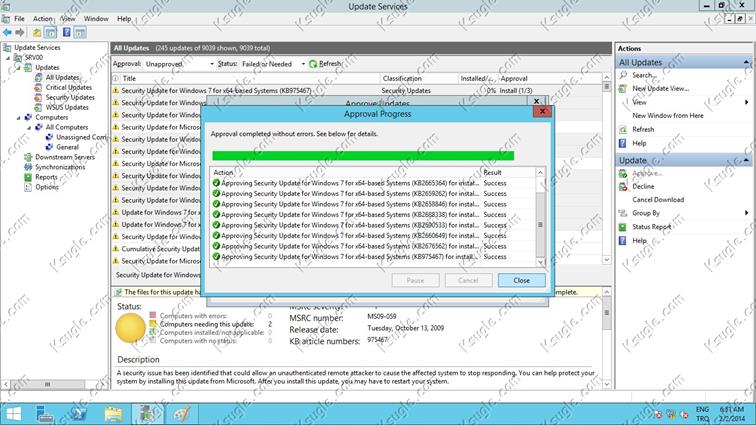Screen dimensions: 756x425
Task: Click Cancel Download in Actions pane
Action: 658,200
